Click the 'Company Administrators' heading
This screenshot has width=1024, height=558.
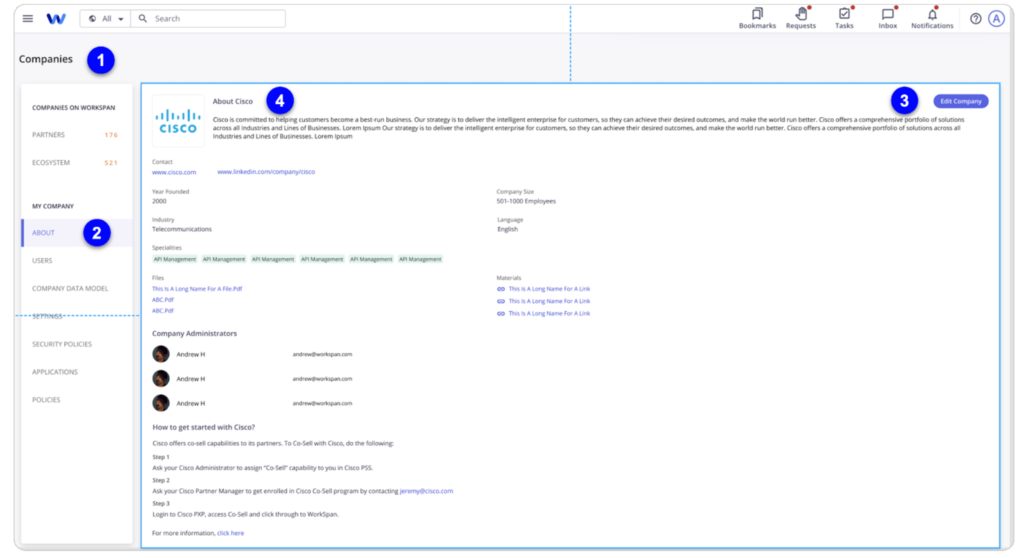point(194,333)
